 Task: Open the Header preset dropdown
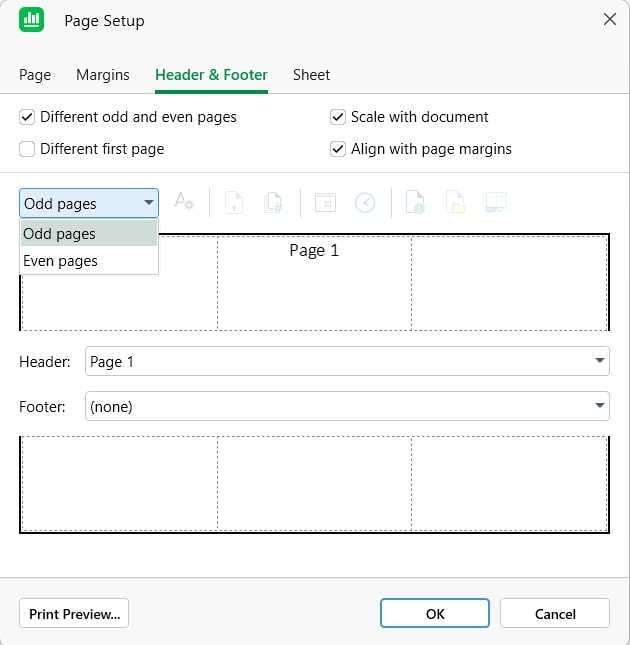(x=599, y=361)
